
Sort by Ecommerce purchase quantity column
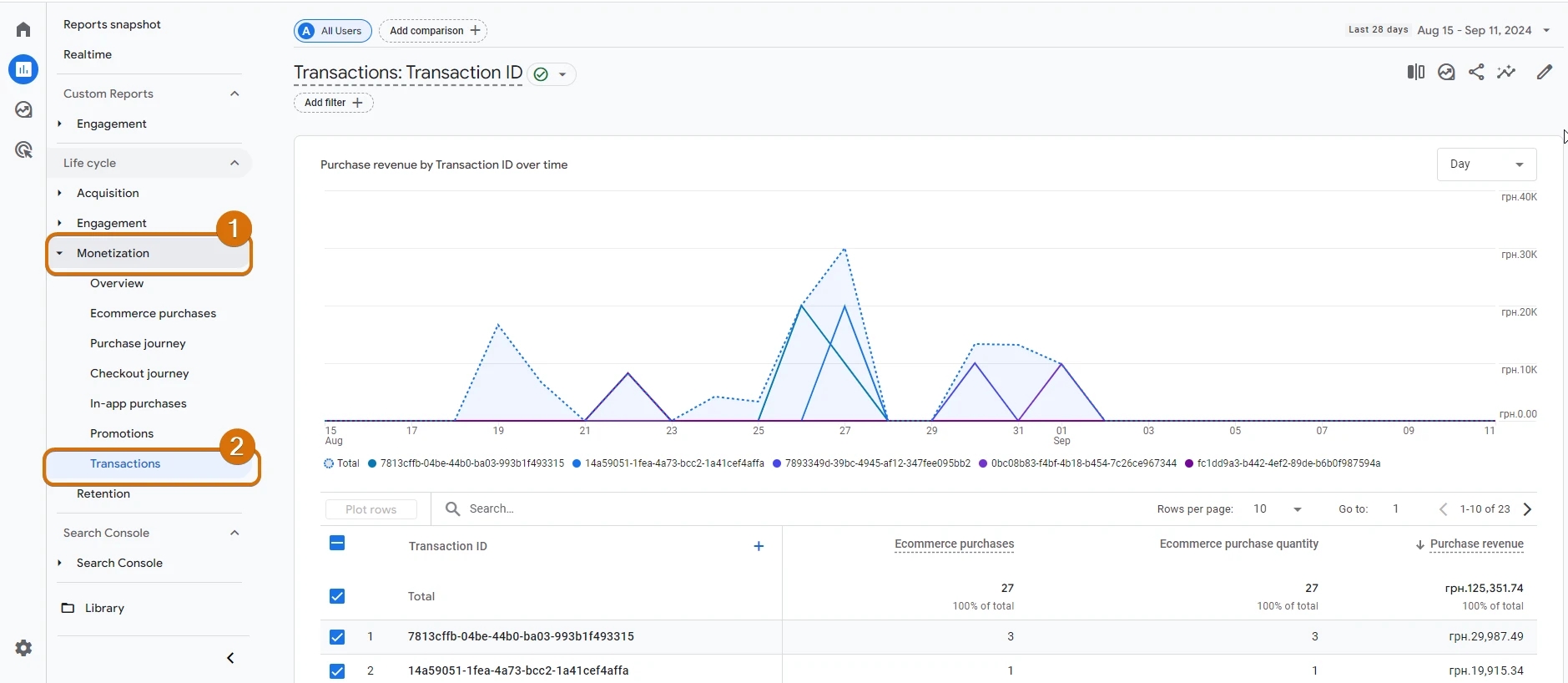1239,544
